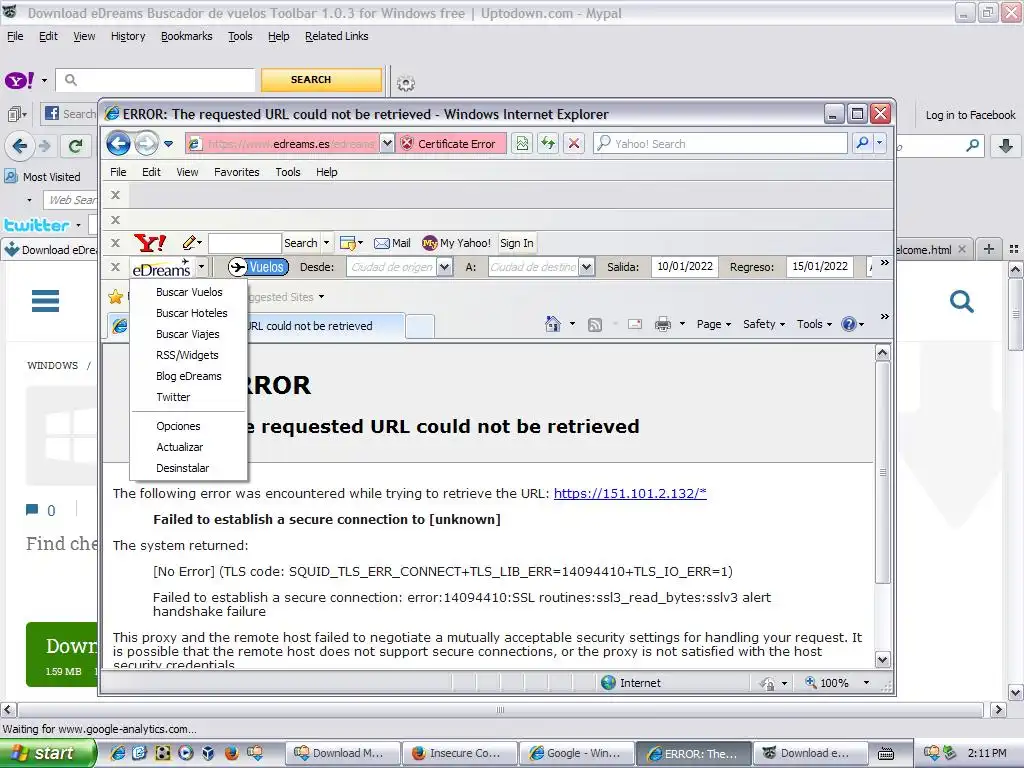1024x768 pixels.
Task: Click the gear settings icon in Mypal
Action: point(406,83)
